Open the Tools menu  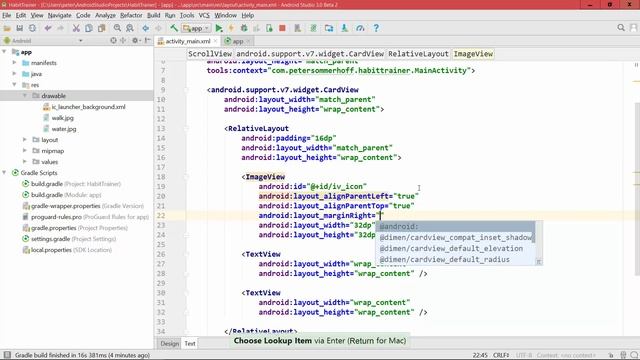[187, 16]
